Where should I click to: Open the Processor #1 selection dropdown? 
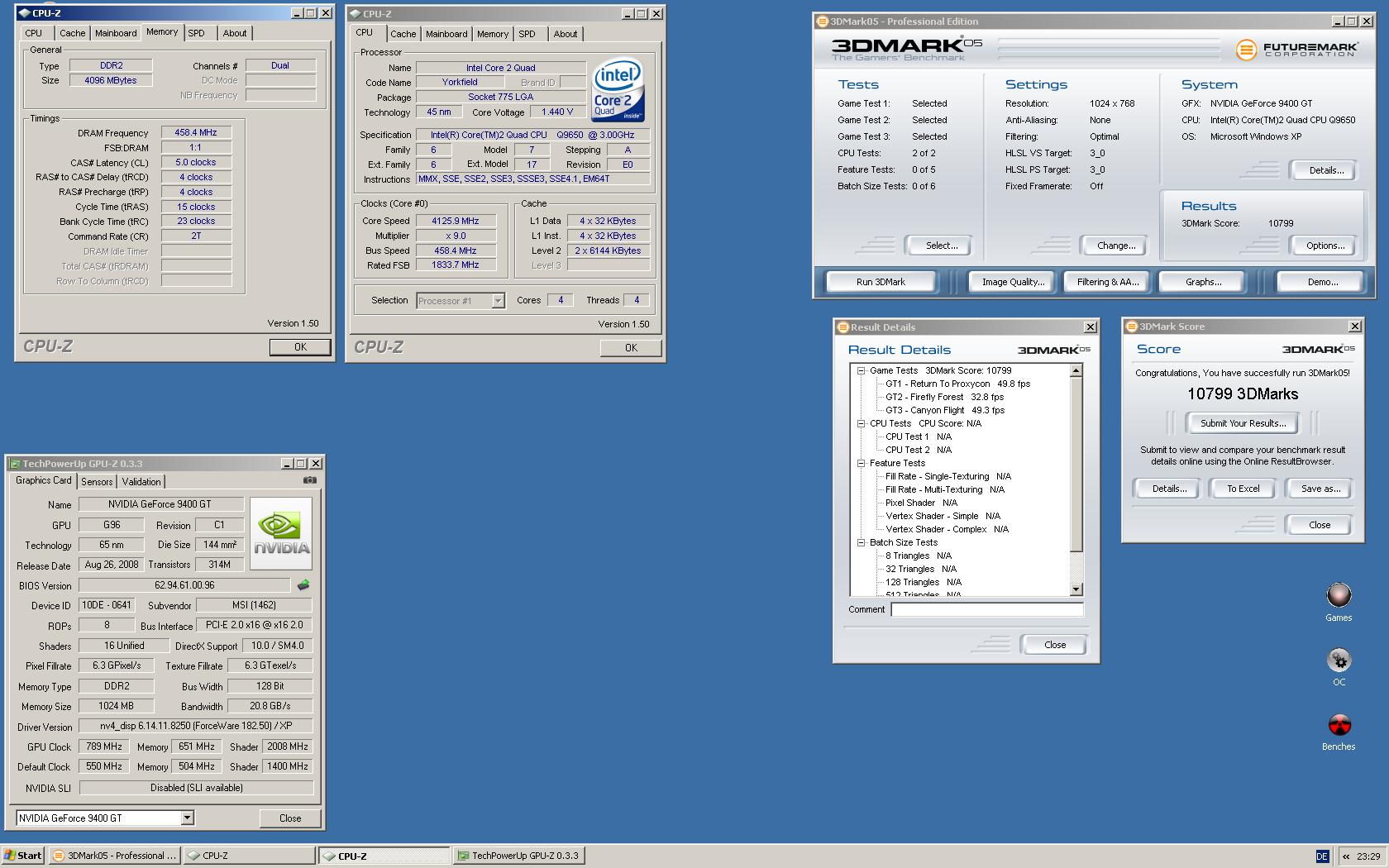pyautogui.click(x=498, y=301)
